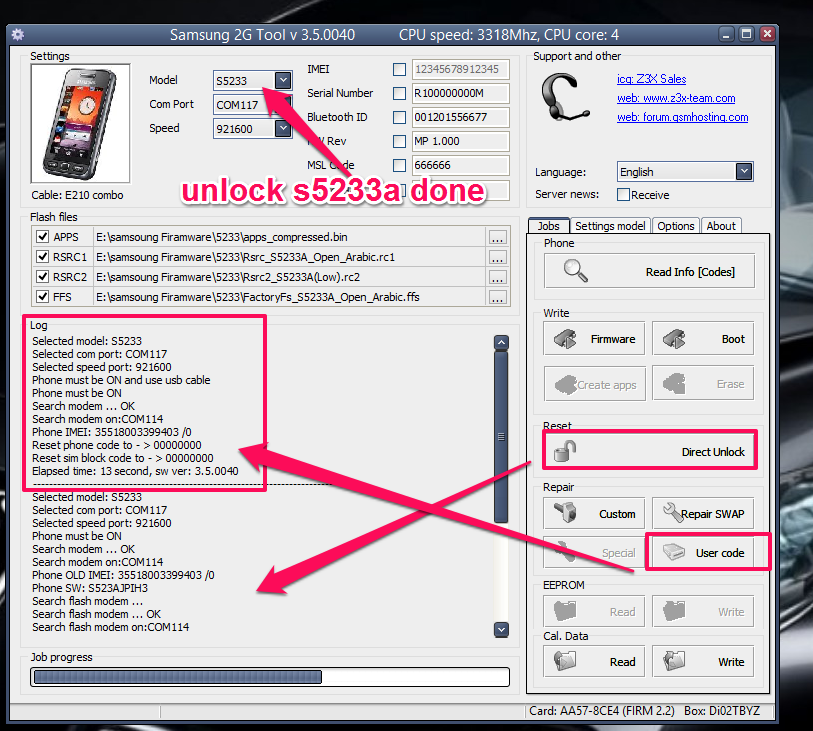The image size is (813, 731).
Task: Open the Model dropdown
Action: (283, 80)
